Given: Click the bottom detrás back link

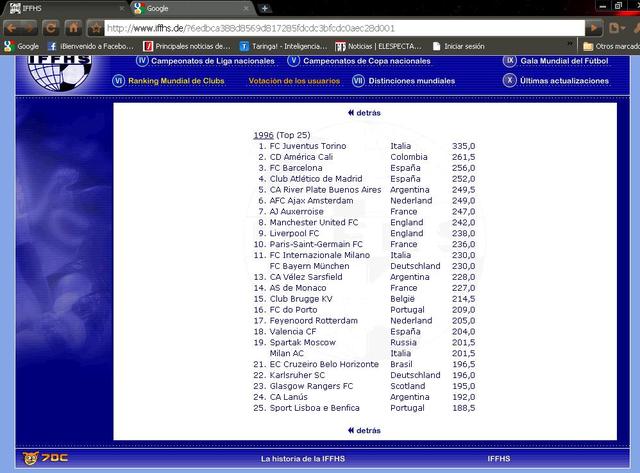Looking at the screenshot, I should tap(364, 431).
